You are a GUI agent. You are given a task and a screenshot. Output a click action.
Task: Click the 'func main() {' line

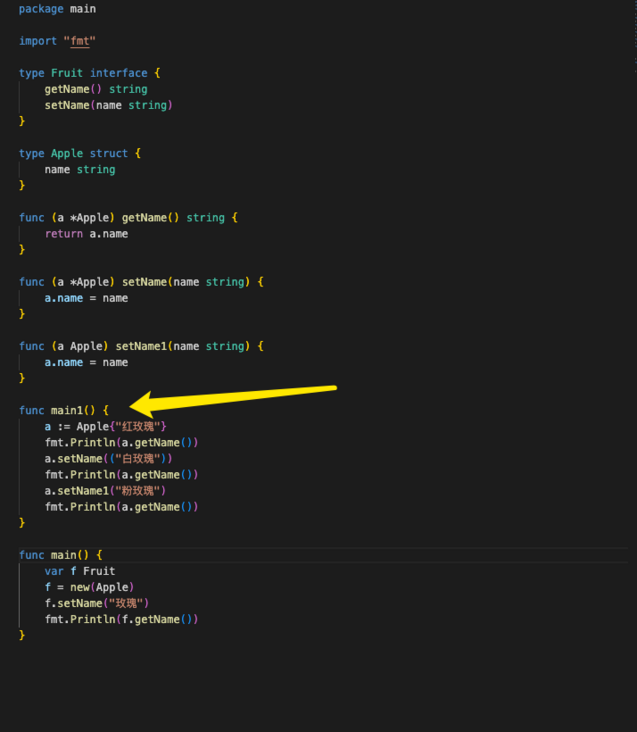point(61,555)
